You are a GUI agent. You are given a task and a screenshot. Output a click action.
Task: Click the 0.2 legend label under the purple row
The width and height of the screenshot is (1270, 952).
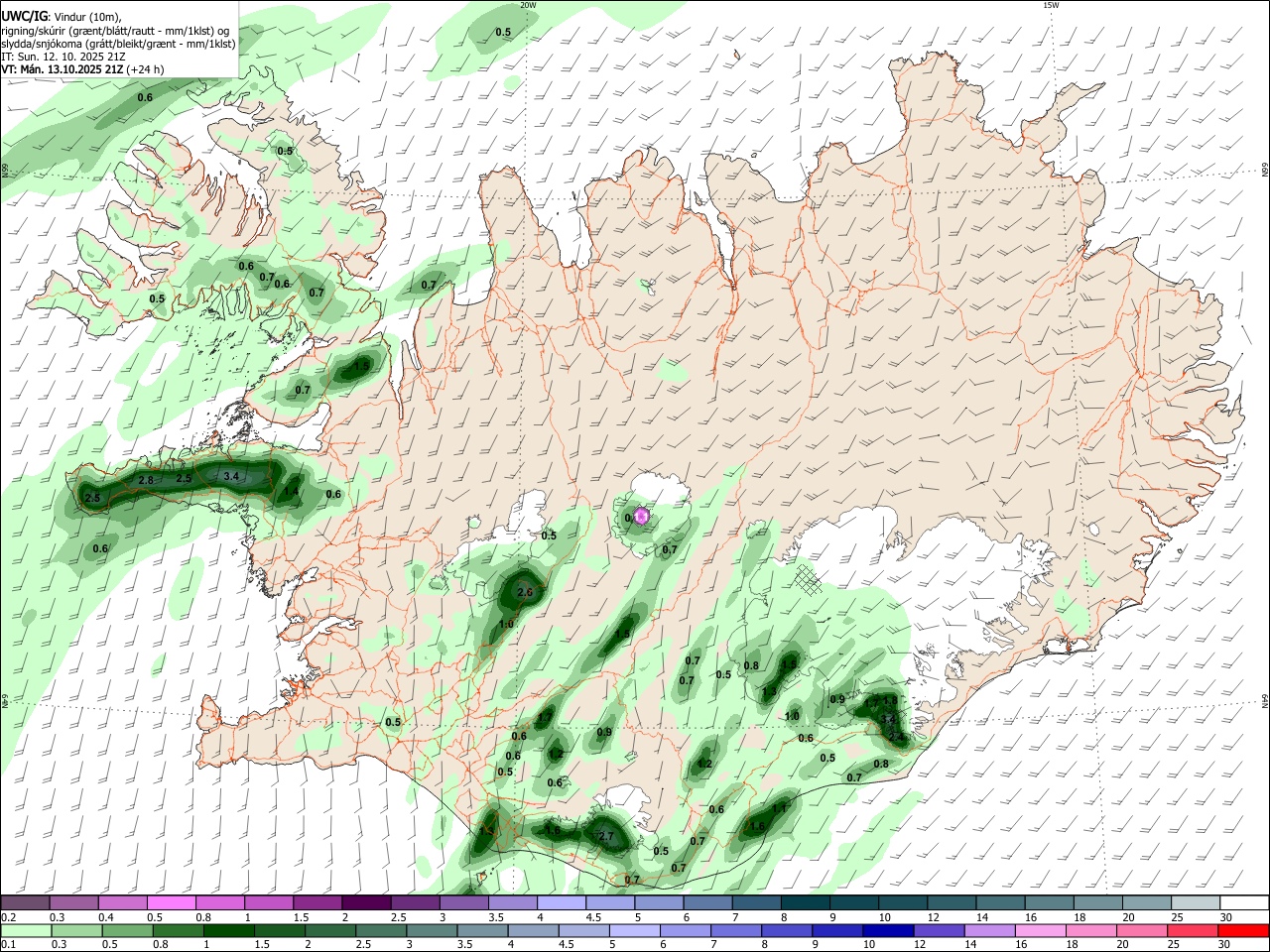(8, 917)
